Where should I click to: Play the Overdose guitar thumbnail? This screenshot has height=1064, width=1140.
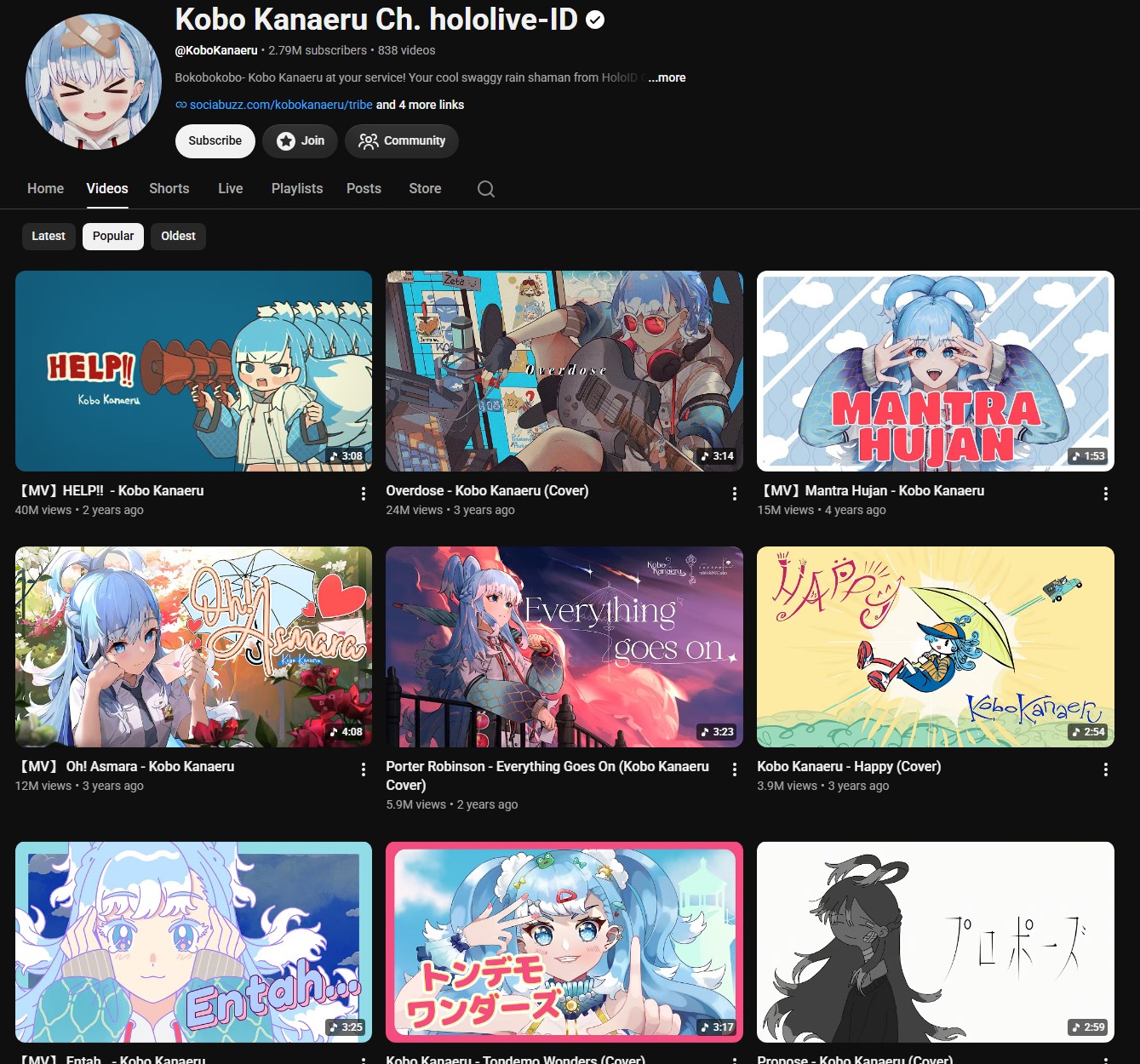pyautogui.click(x=564, y=371)
